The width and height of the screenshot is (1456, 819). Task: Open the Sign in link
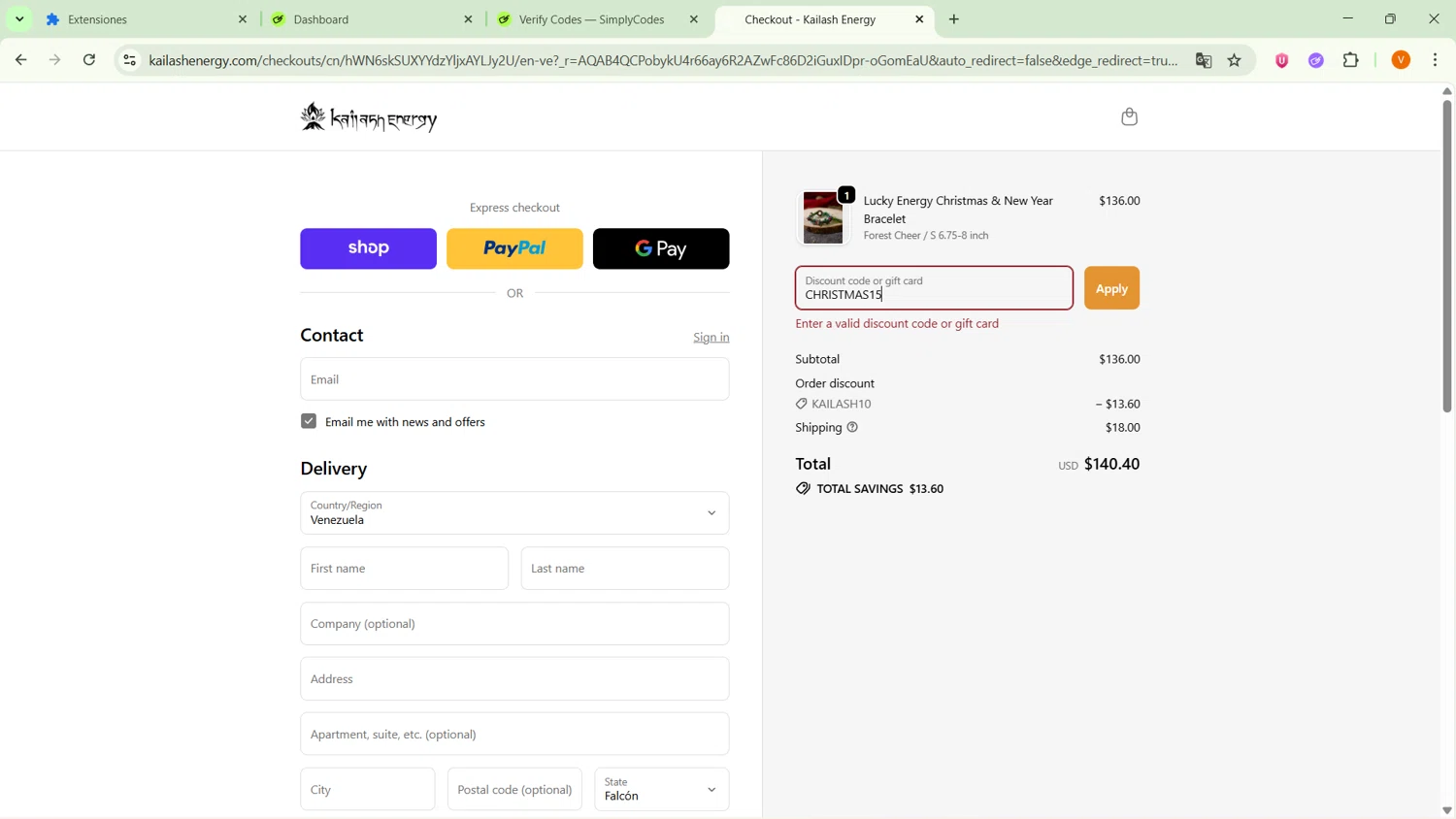click(711, 338)
